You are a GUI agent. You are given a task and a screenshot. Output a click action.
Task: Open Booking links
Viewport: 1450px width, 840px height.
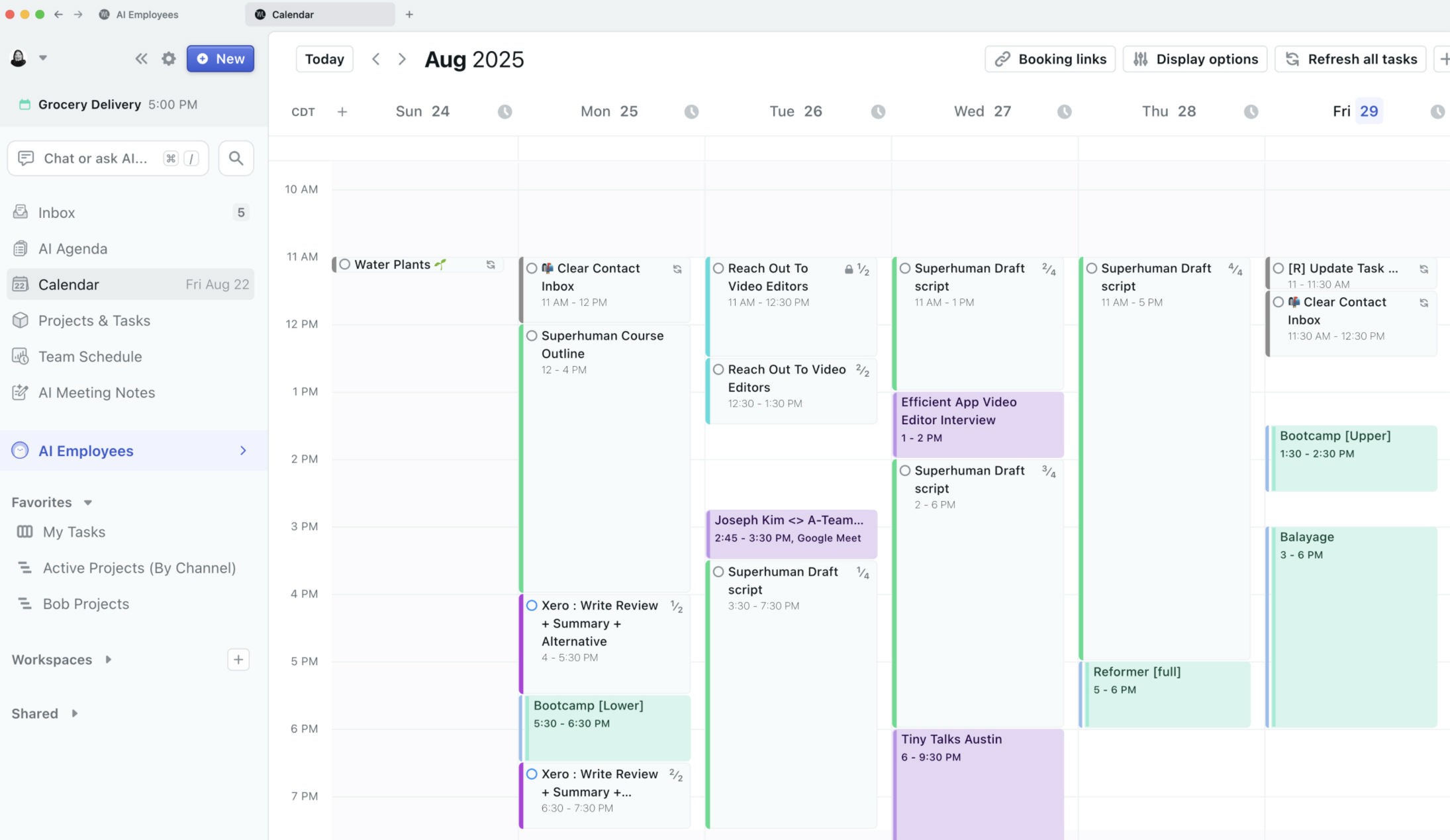[x=1050, y=59]
